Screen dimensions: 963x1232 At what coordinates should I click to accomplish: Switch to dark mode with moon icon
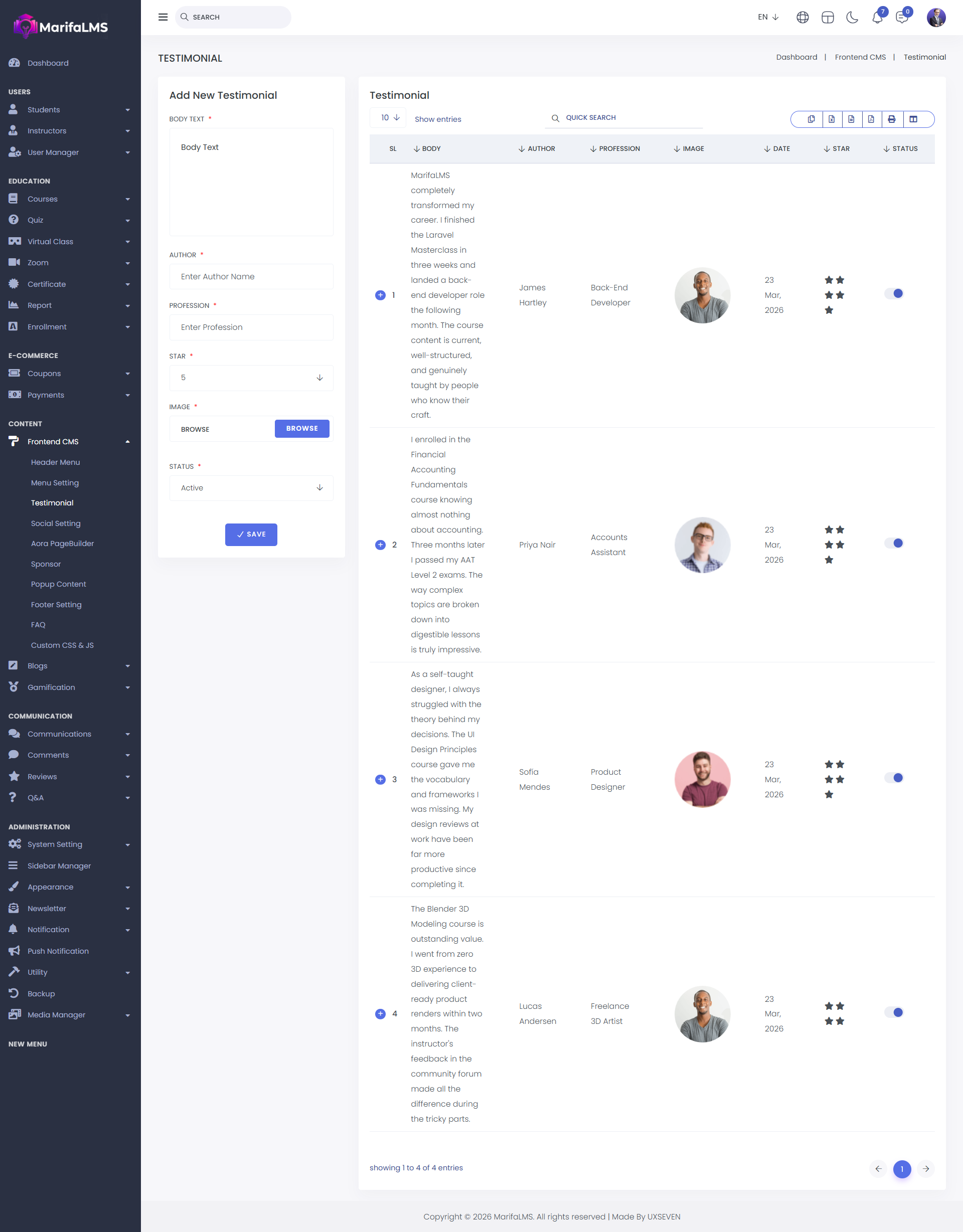tap(852, 18)
